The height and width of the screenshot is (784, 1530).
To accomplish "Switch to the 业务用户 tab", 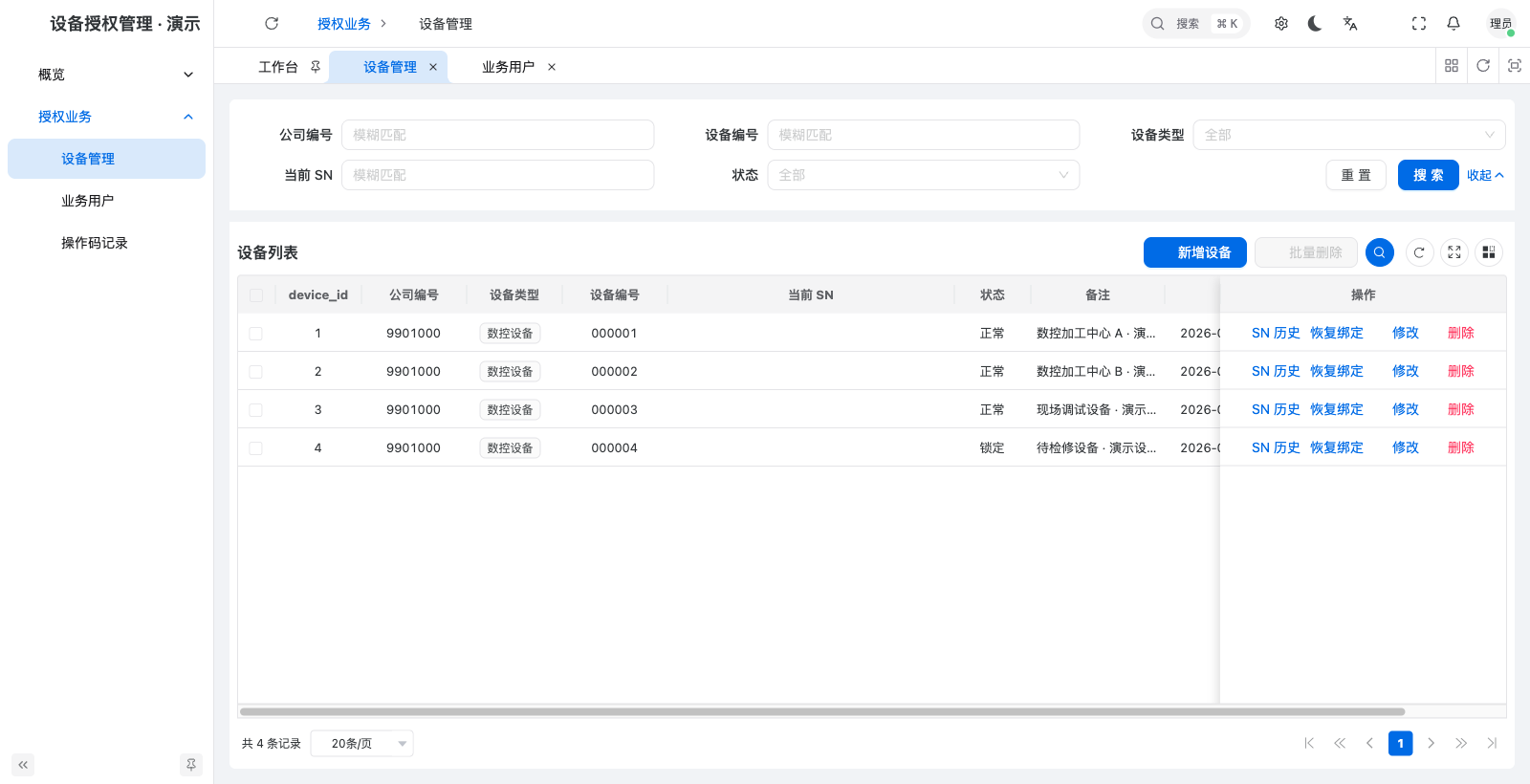I will click(508, 67).
